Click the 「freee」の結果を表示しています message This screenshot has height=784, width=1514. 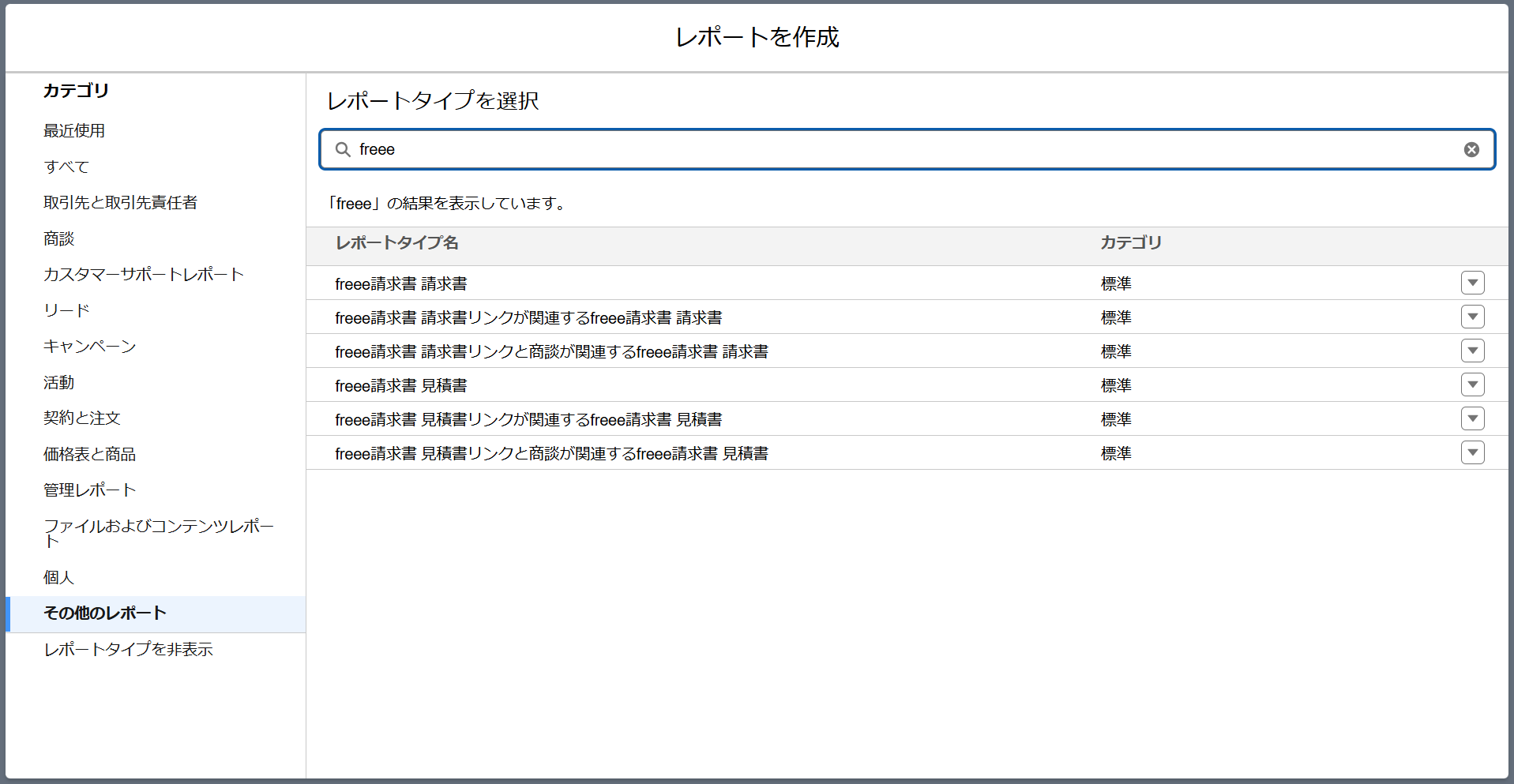click(449, 204)
